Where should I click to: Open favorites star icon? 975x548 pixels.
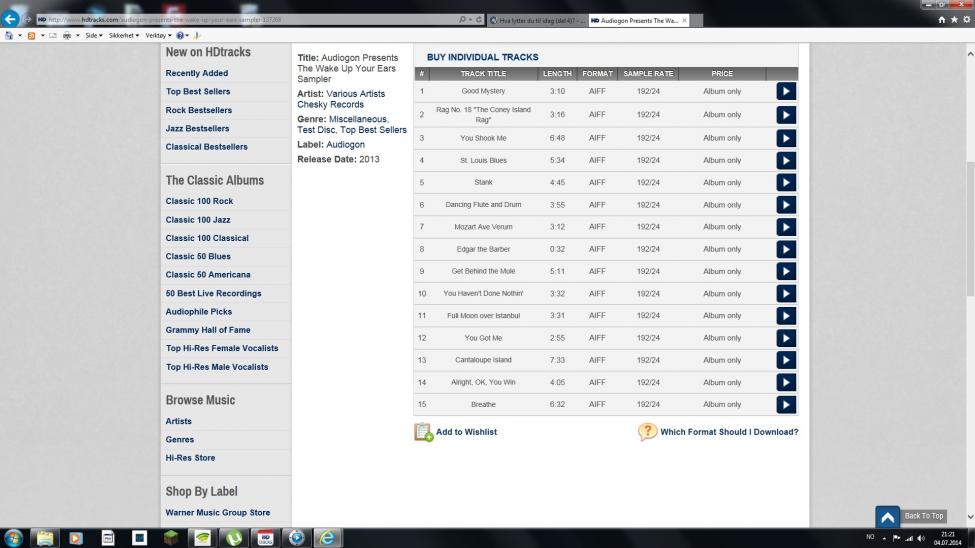(954, 20)
